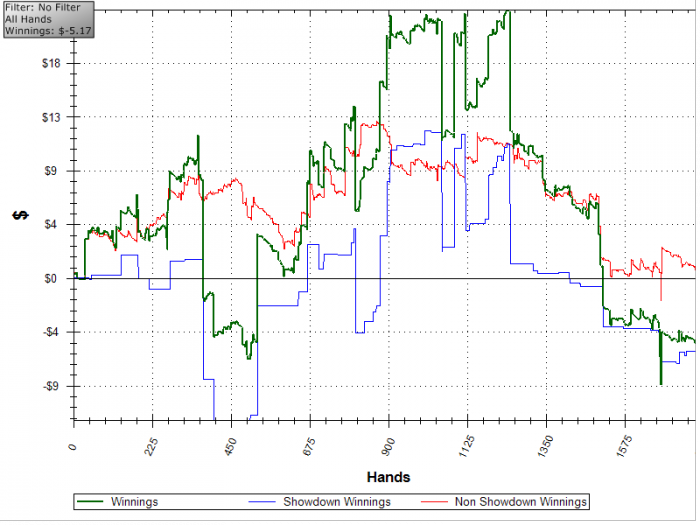Click the 'All Hands' text in info box
Viewport: 700px width, 525px height.
28,19
